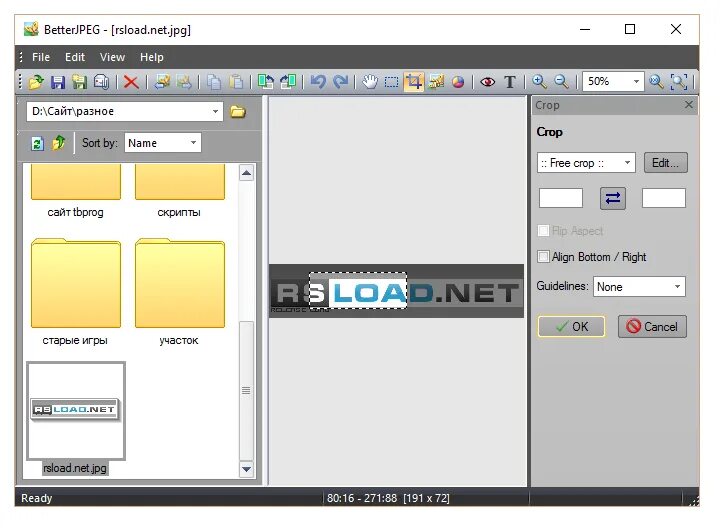The image size is (721, 532).
Task: Click the Ready status bar text
Action: point(37,498)
